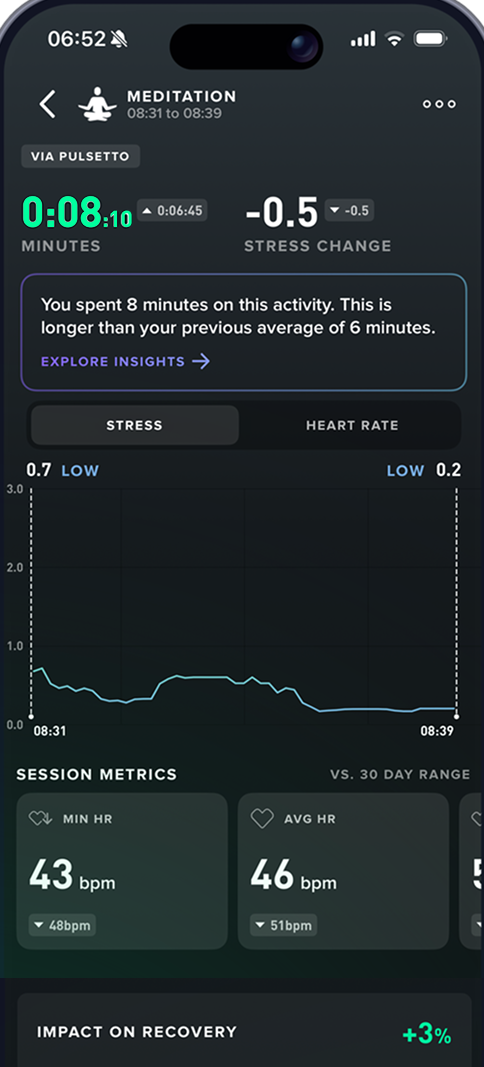Tap the Via Pulsetto source tag
The width and height of the screenshot is (484, 1067).
point(80,157)
